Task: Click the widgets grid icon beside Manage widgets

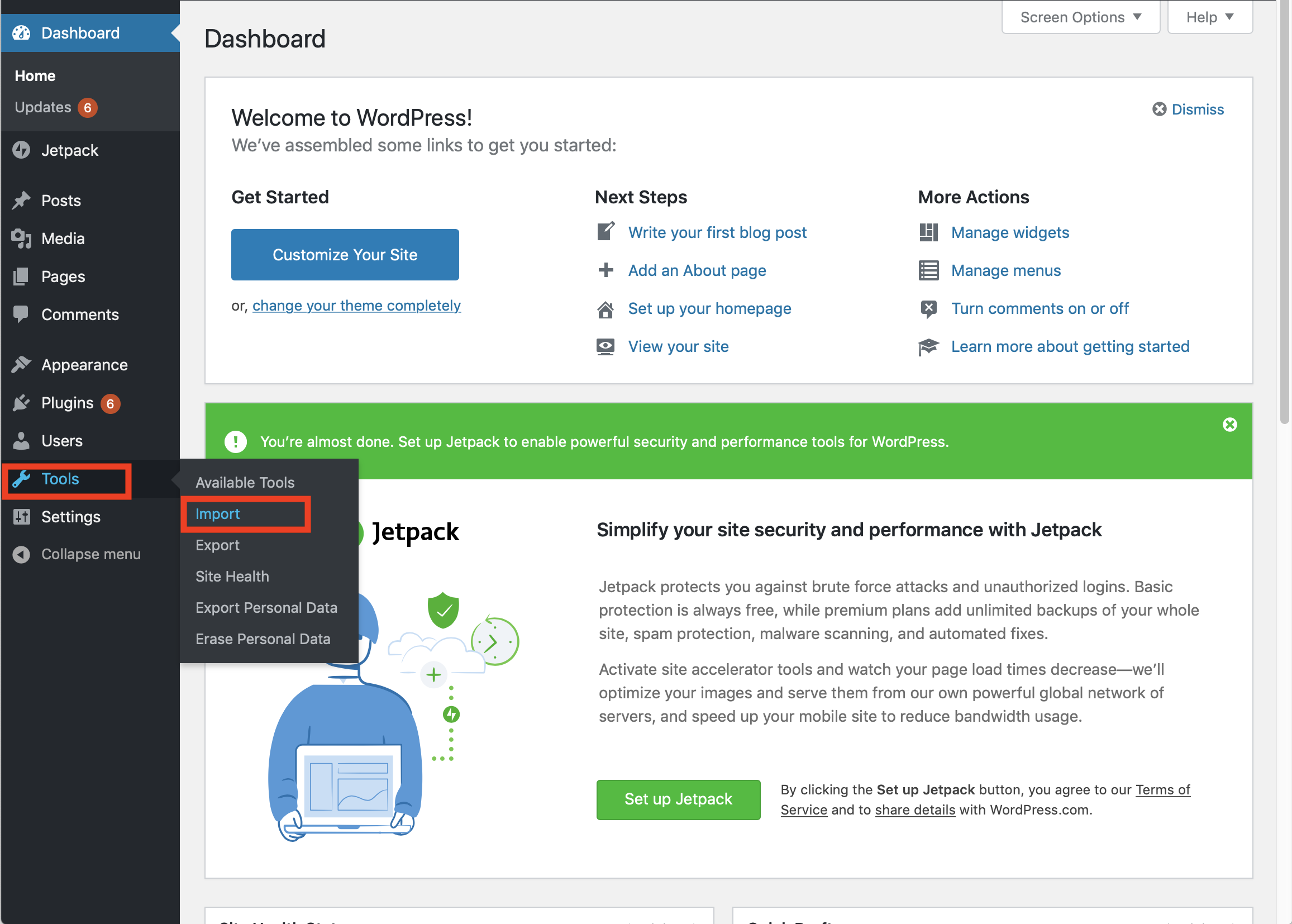Action: 928,232
